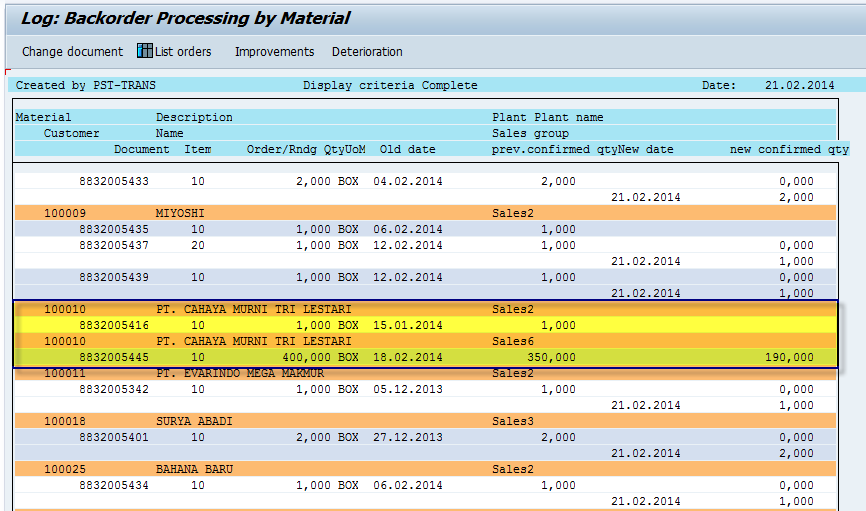
Task: Show the Deterioration list
Action: [x=367, y=51]
